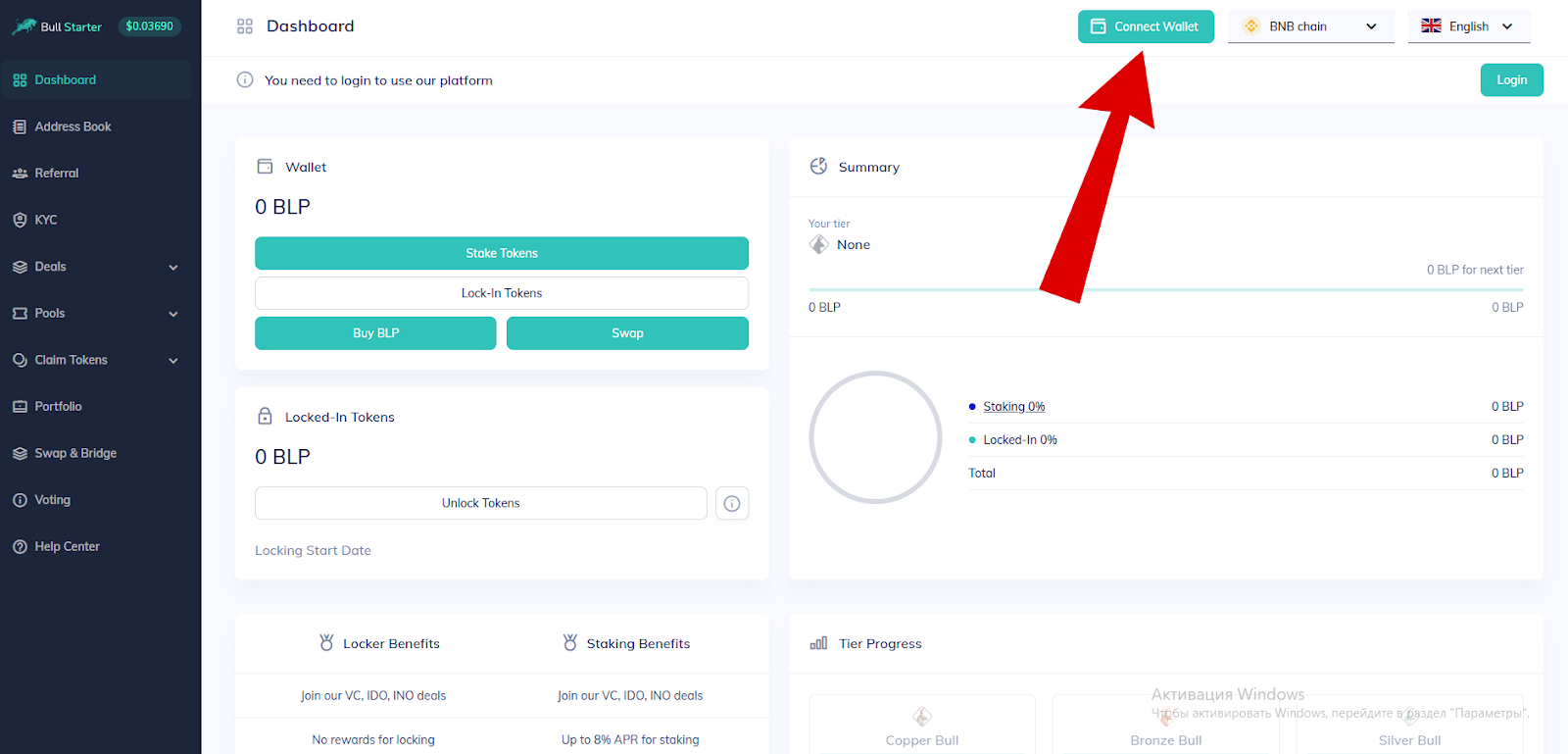Click the Unlock Tokens button
This screenshot has height=754, width=1568.
[x=481, y=503]
